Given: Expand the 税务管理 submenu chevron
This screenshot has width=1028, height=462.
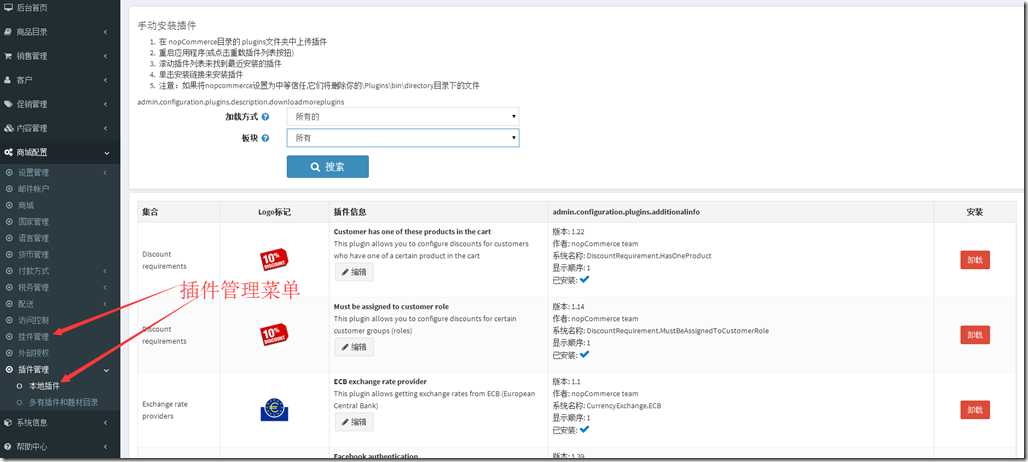Looking at the screenshot, I should [x=106, y=288].
